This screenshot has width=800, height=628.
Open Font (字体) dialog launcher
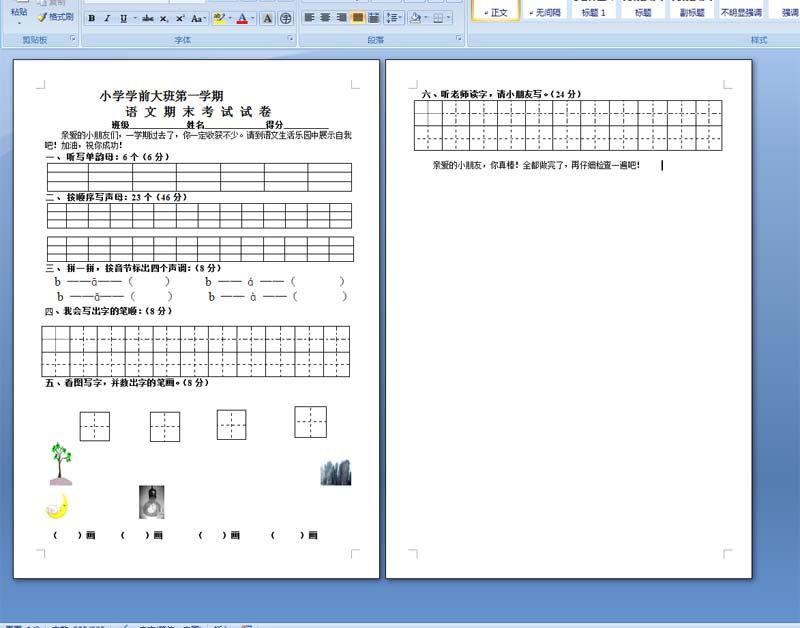click(x=290, y=39)
